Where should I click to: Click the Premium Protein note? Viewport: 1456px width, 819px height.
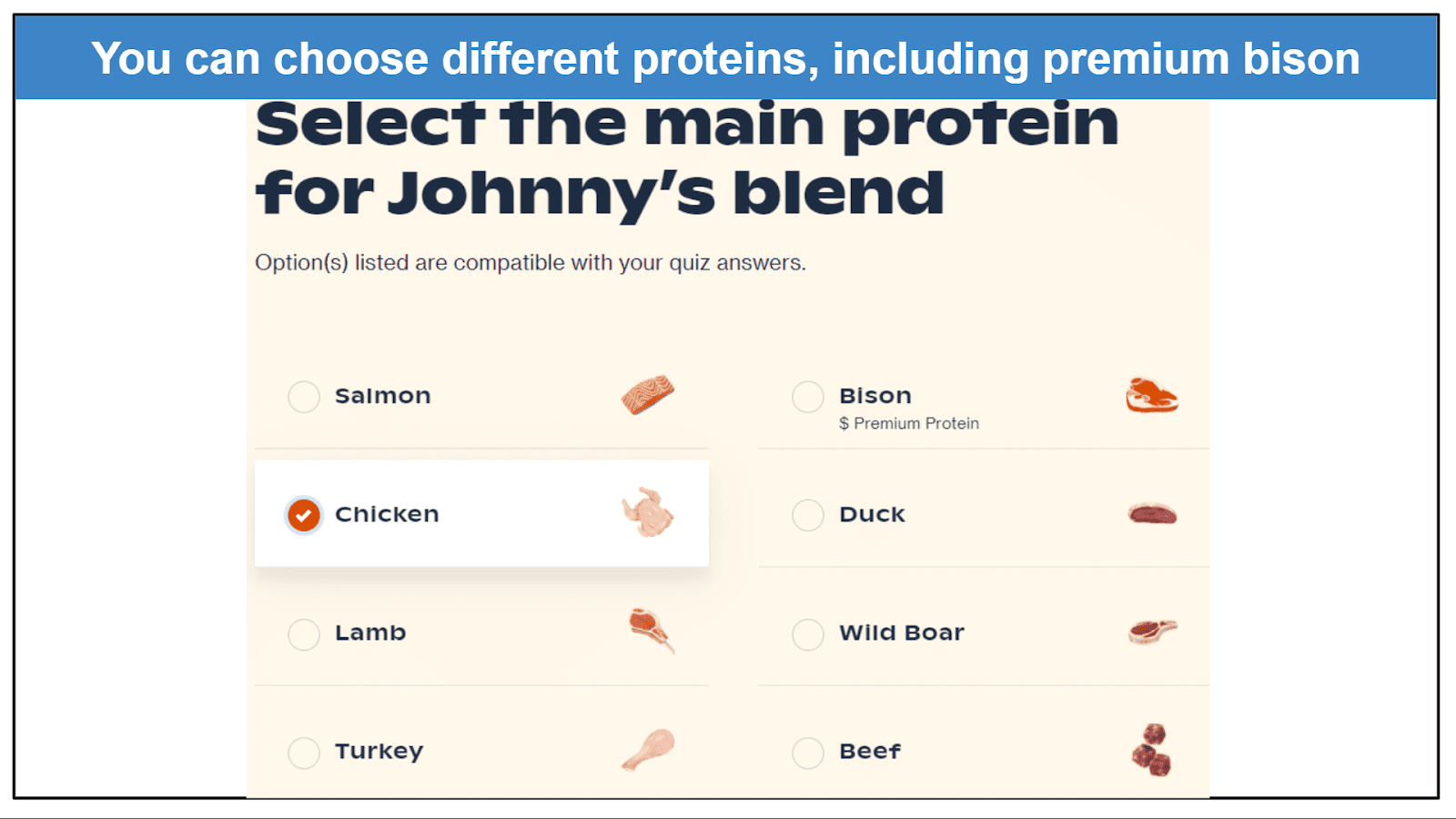(x=909, y=423)
